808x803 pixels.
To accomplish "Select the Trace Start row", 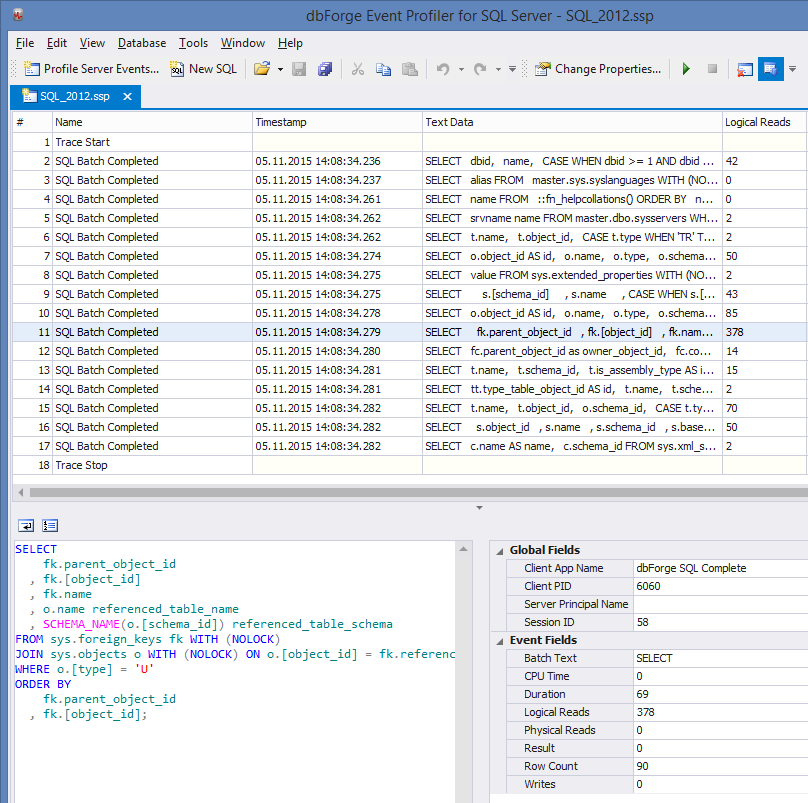I will 410,142.
